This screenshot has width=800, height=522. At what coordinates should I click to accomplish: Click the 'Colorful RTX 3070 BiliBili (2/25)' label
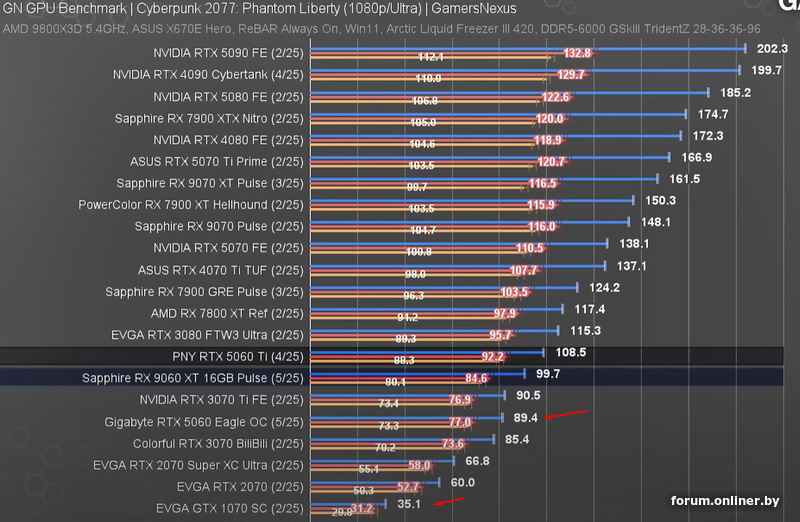click(218, 444)
